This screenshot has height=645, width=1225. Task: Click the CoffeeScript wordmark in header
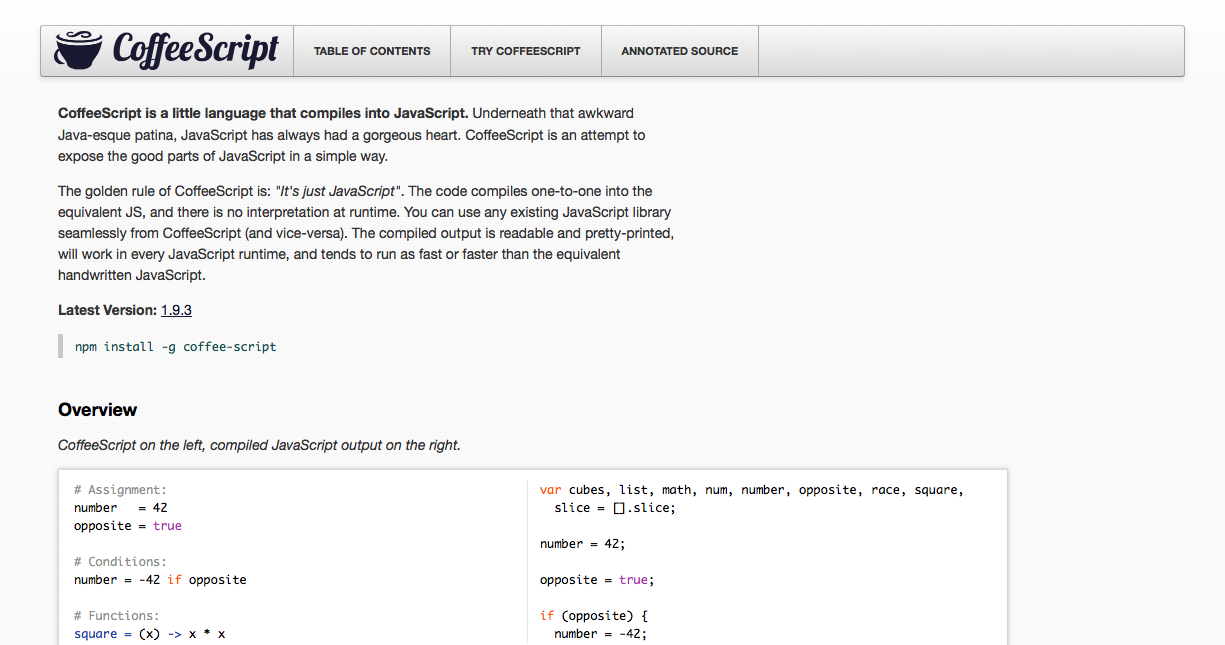point(195,49)
